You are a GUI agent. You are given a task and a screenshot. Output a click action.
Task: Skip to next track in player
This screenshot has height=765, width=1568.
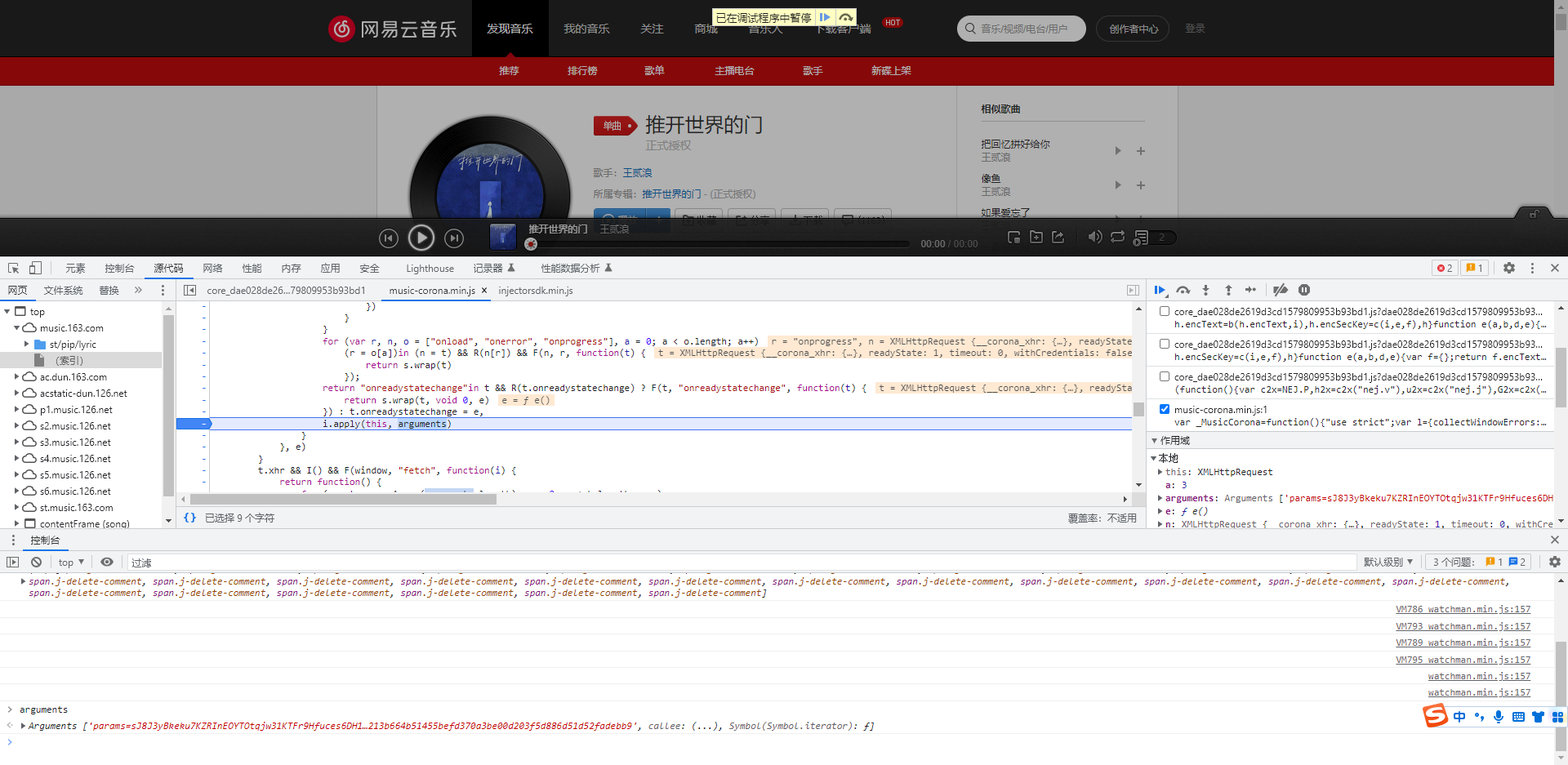click(x=454, y=238)
